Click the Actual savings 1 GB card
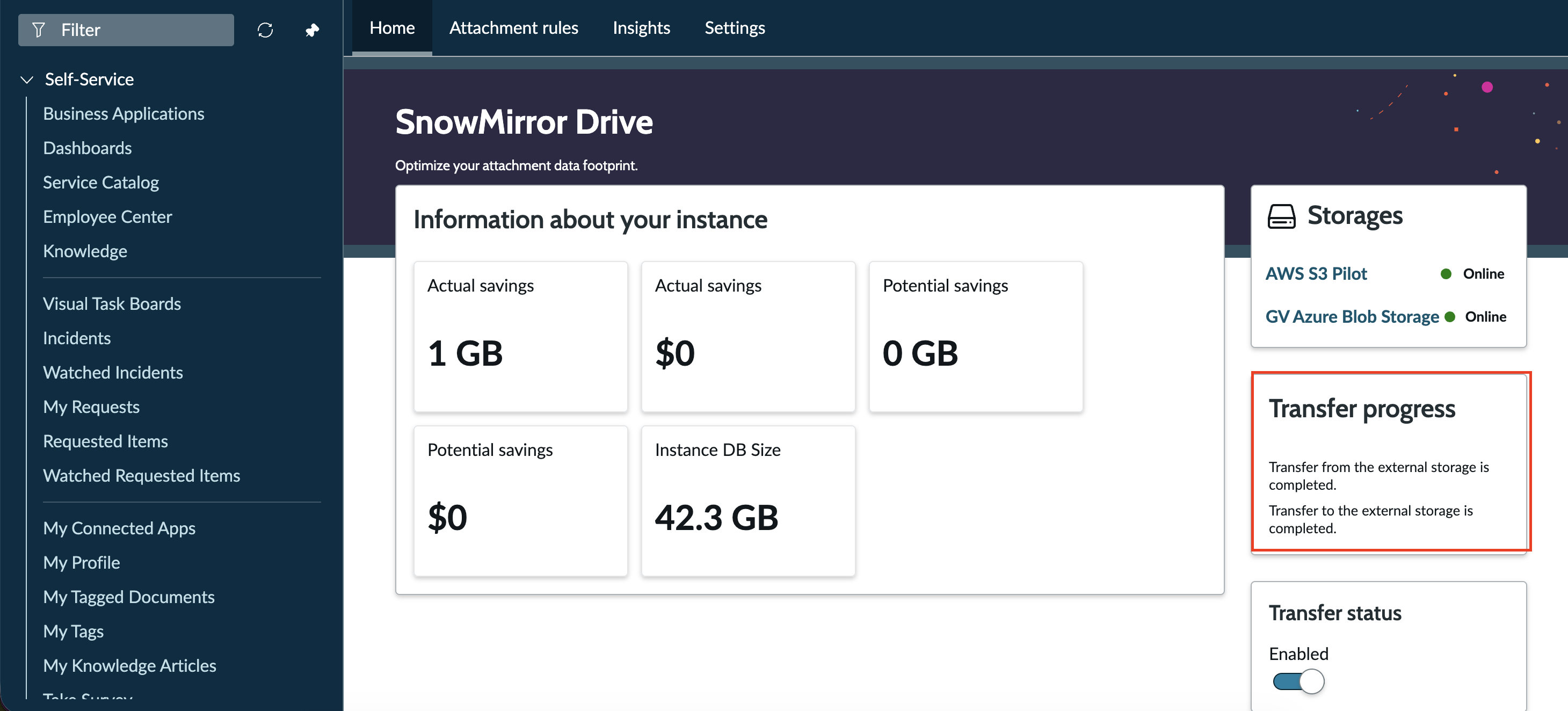The width and height of the screenshot is (1568, 711). [x=520, y=337]
